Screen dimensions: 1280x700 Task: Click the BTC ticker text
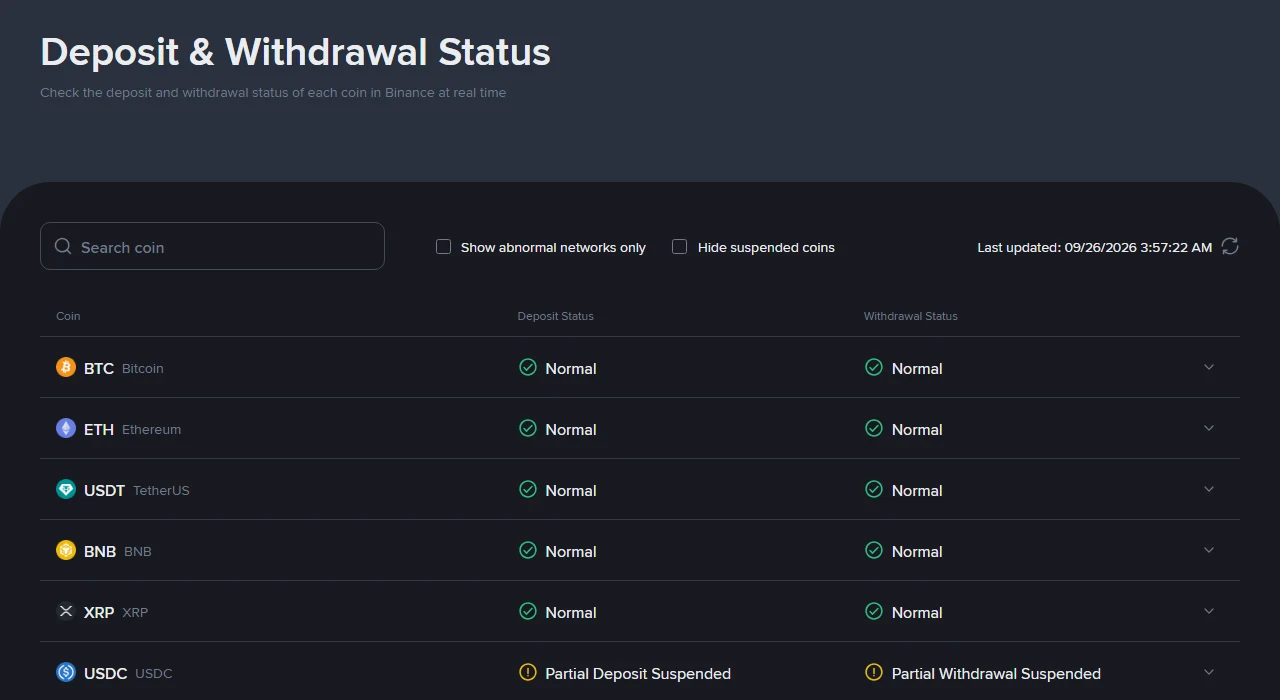[99, 368]
